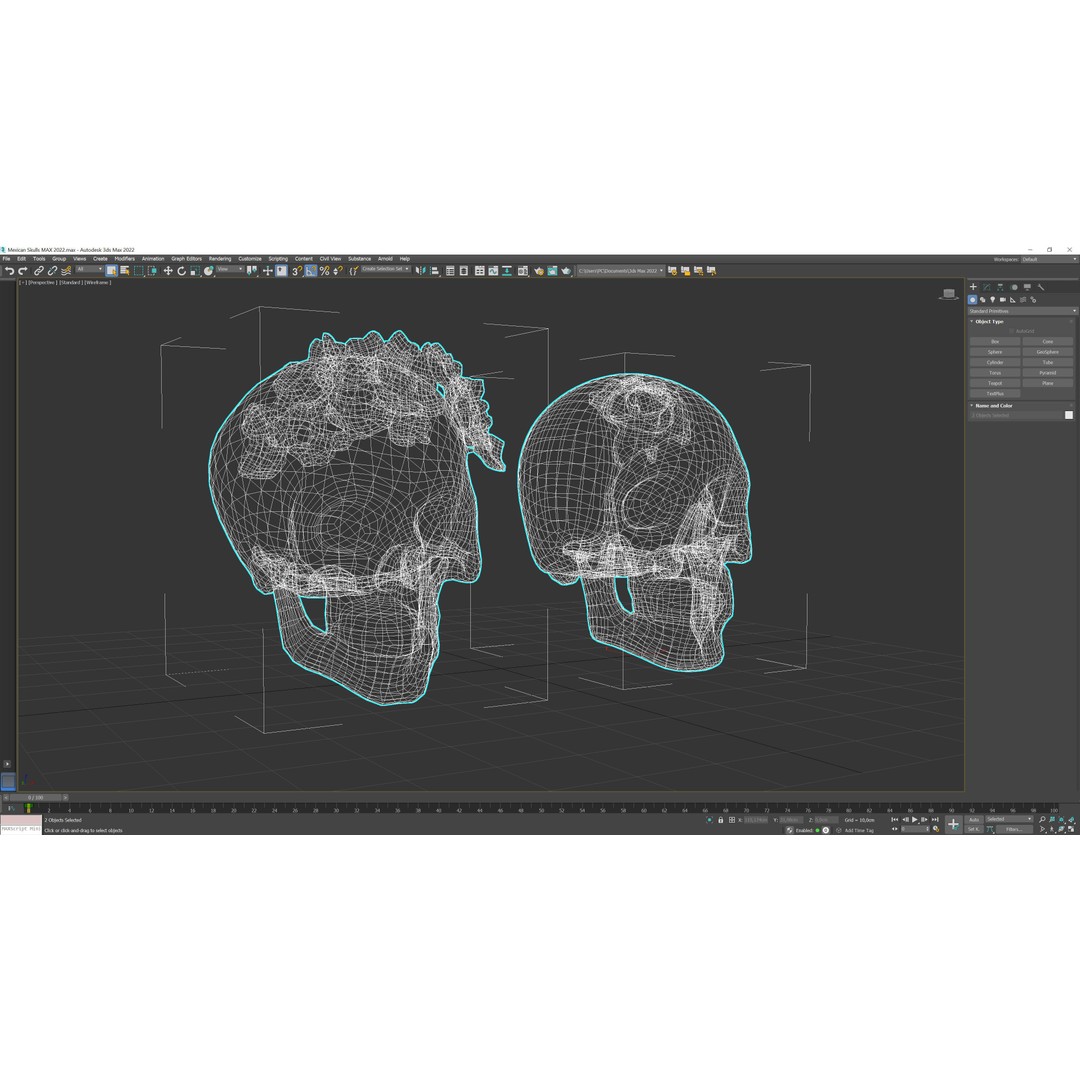Open the Select by Name dialog
The image size is (1080, 1080).
click(125, 271)
